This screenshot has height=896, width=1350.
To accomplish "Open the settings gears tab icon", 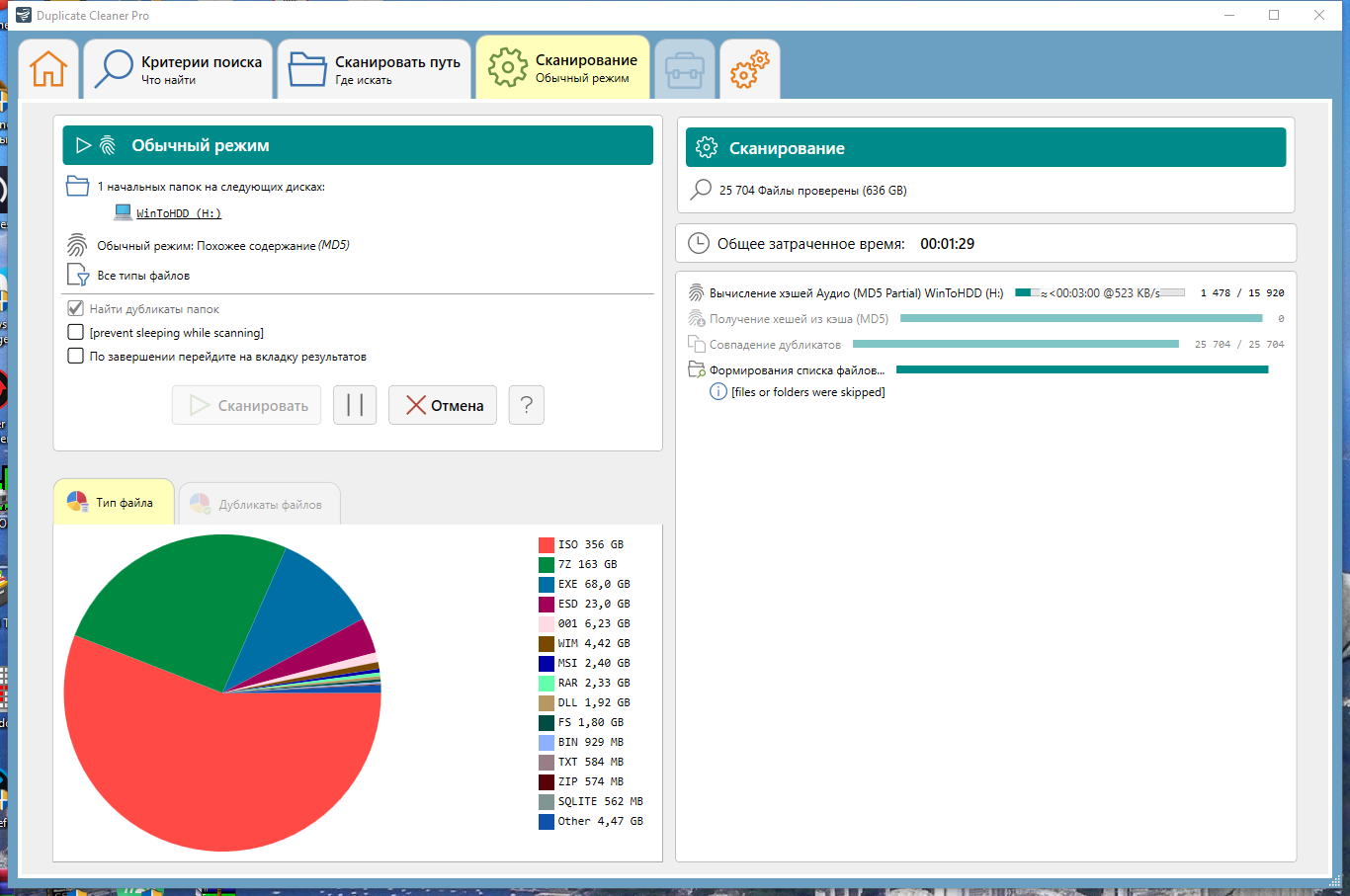I will (749, 69).
